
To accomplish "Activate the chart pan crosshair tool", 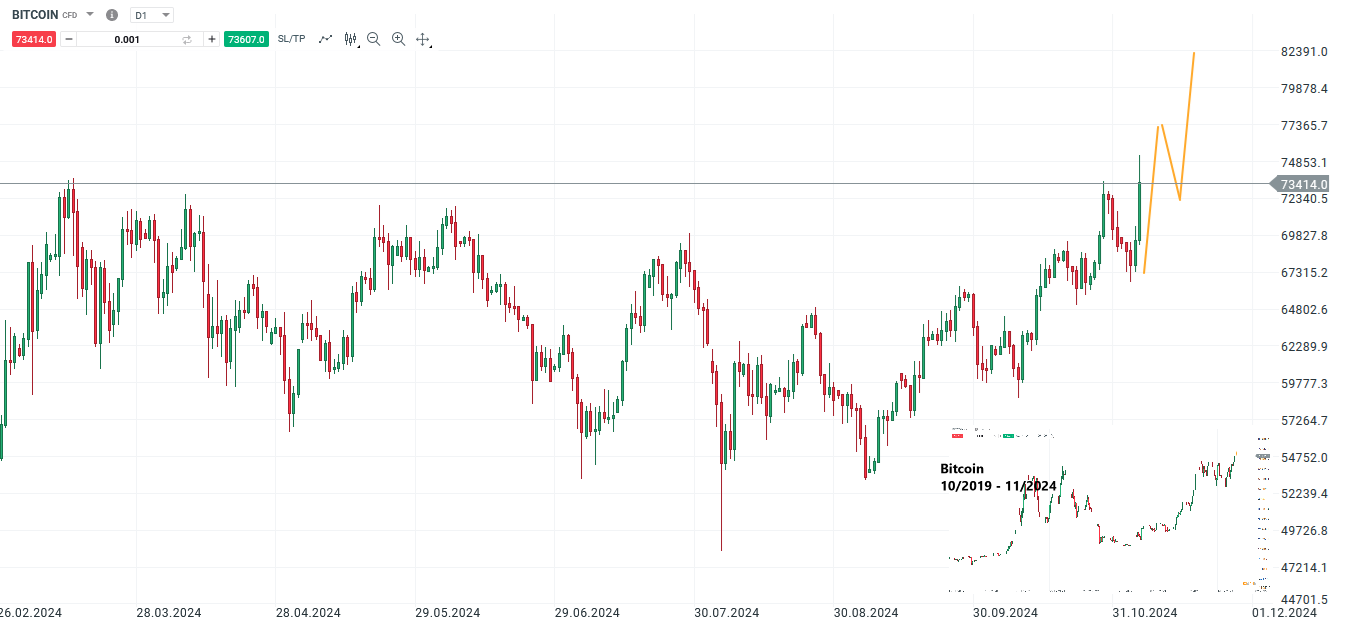I will tap(422, 38).
